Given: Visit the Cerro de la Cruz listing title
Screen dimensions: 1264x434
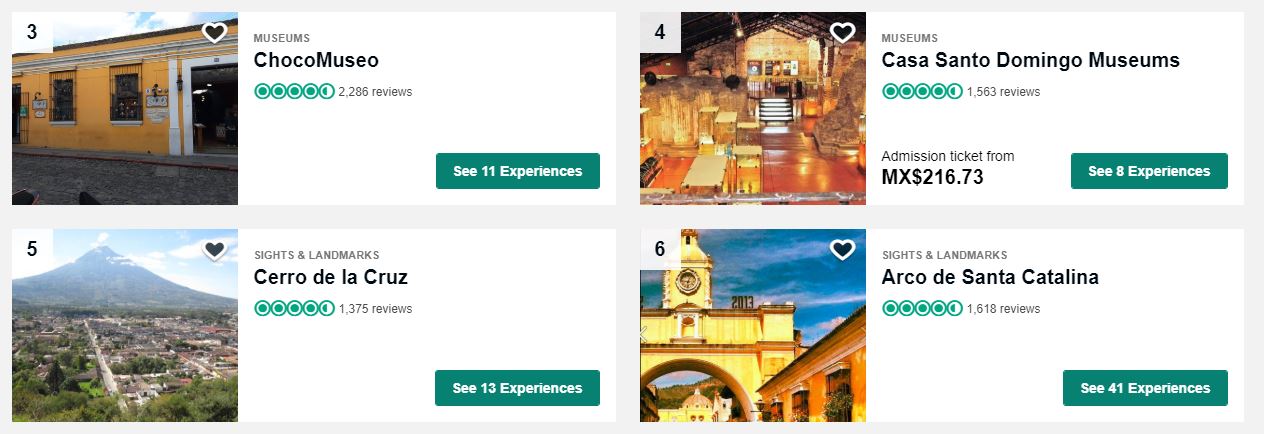Looking at the screenshot, I should point(331,277).
